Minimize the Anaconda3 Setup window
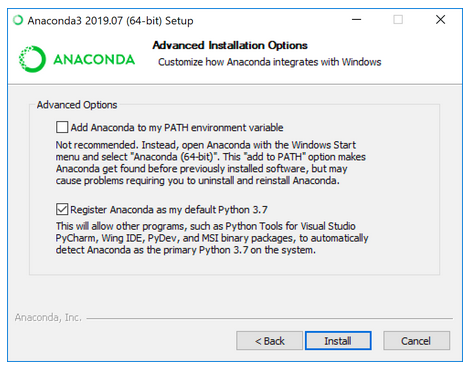The width and height of the screenshot is (468, 369). [x=357, y=20]
